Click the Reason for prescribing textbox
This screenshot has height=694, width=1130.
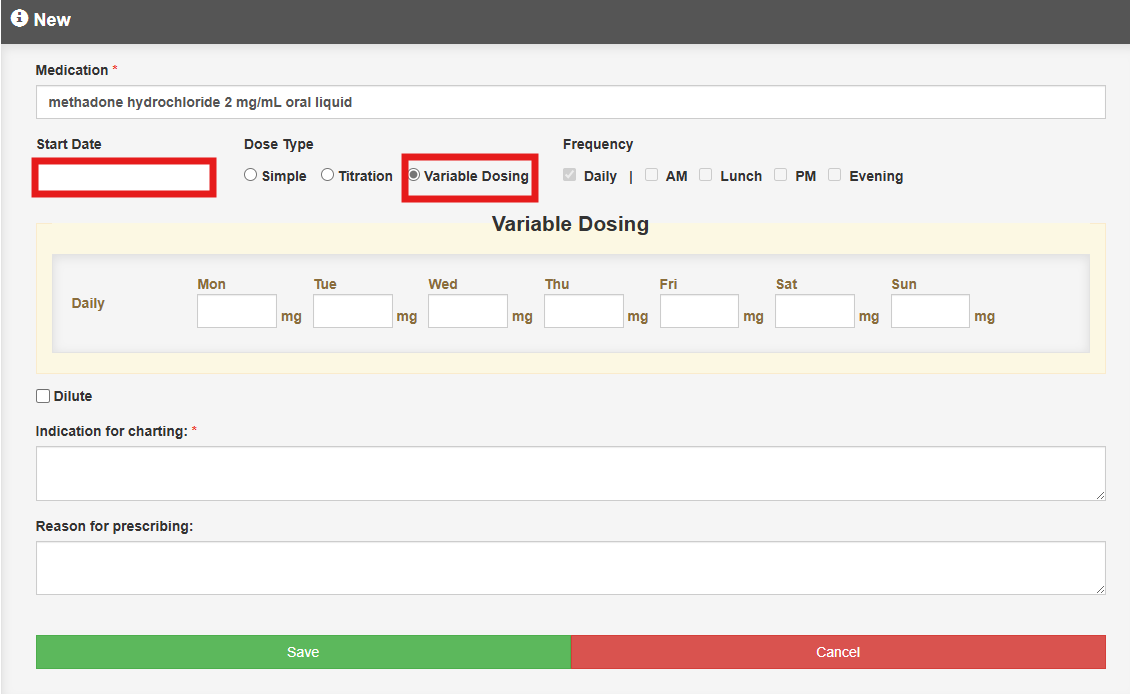point(570,568)
